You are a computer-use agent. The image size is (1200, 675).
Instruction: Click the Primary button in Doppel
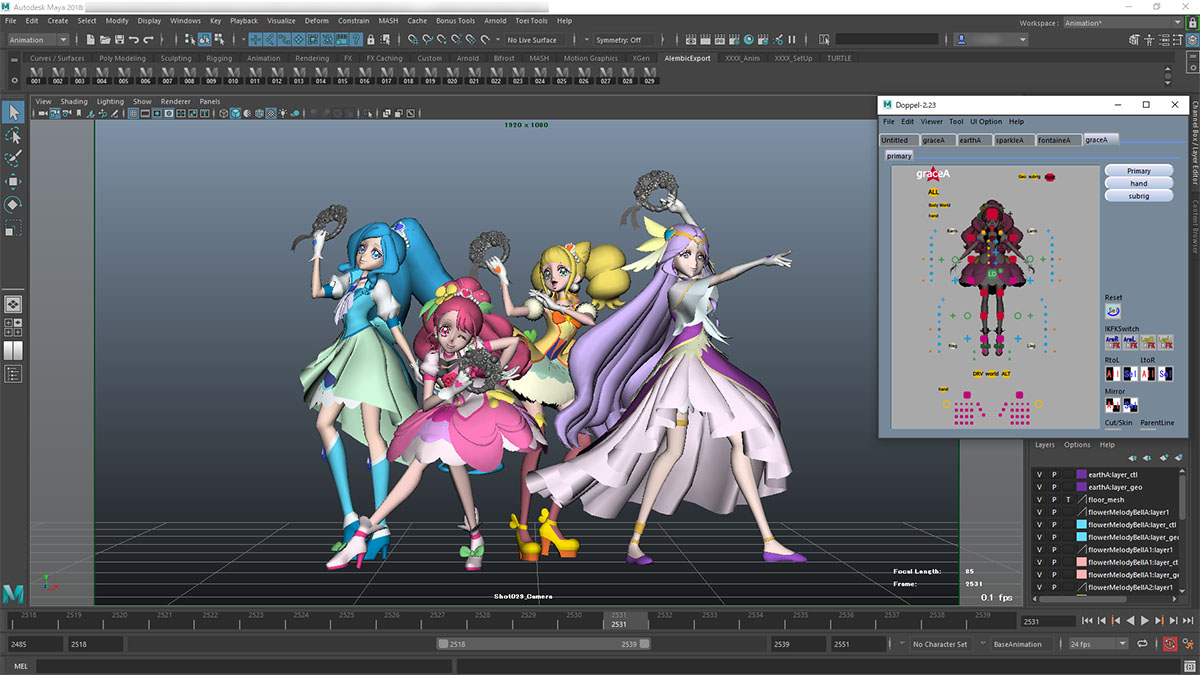(x=1139, y=171)
